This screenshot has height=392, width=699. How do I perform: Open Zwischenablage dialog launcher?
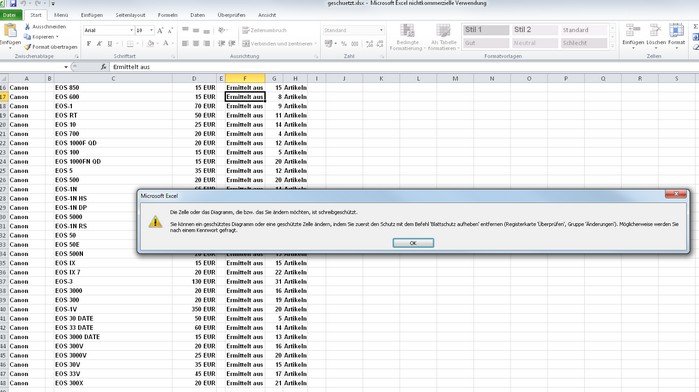[x=76, y=57]
